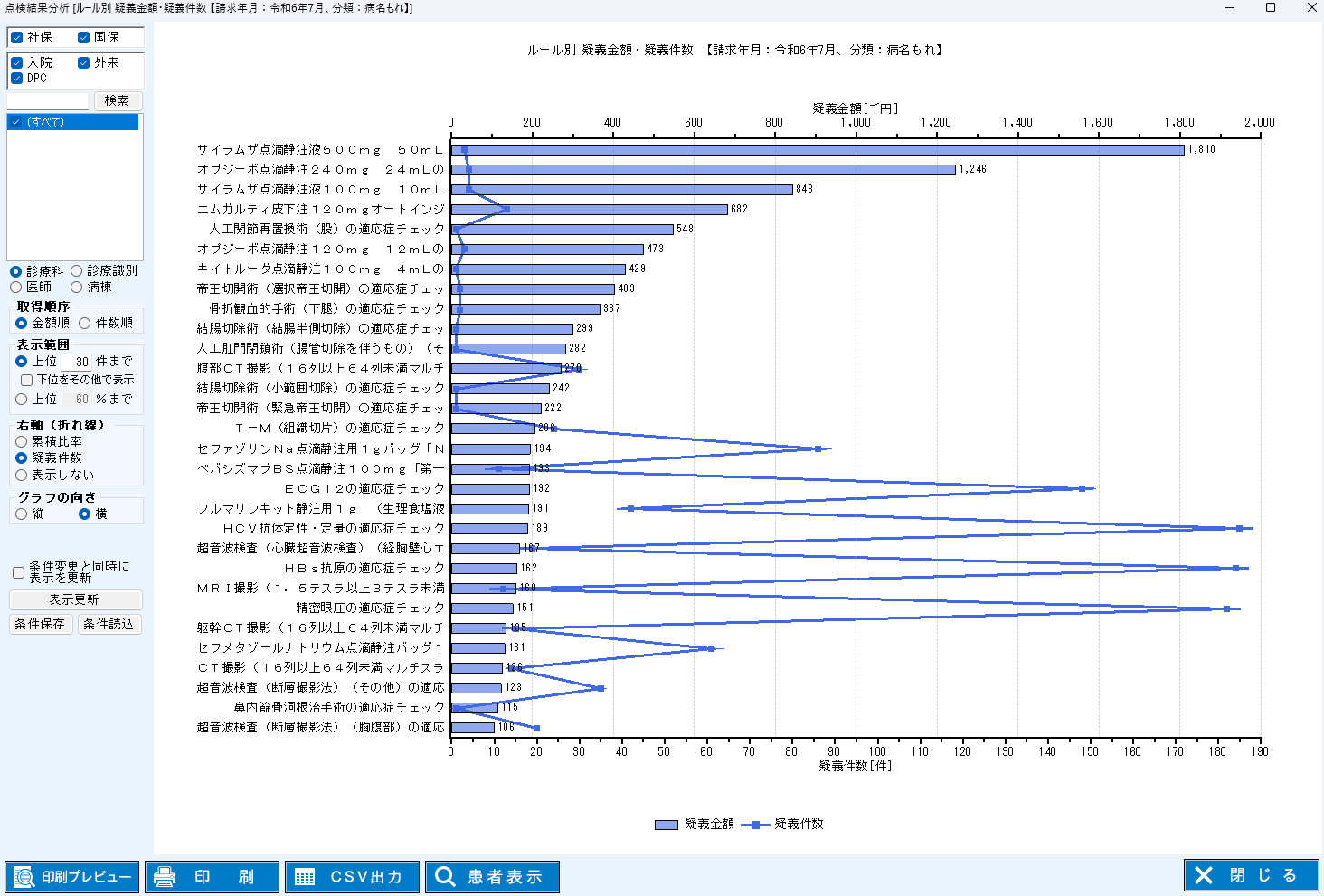Click the search text input field
Image resolution: width=1324 pixels, height=896 pixels.
point(48,100)
